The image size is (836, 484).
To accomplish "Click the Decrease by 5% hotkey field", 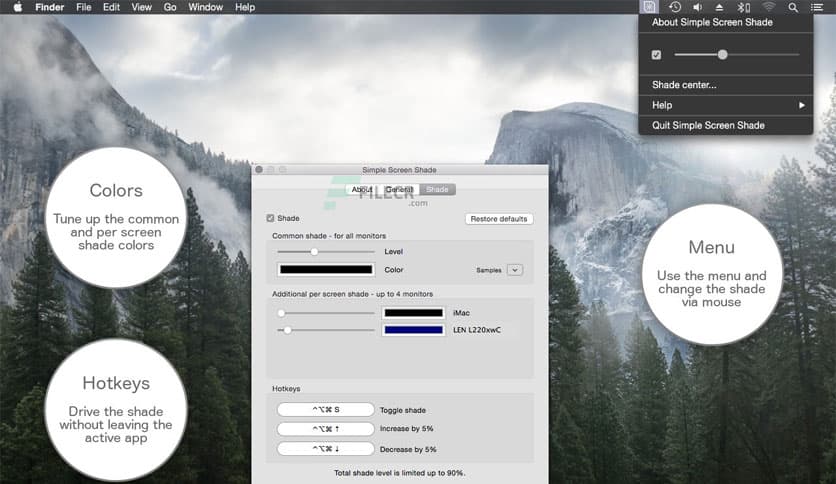I will pyautogui.click(x=326, y=449).
